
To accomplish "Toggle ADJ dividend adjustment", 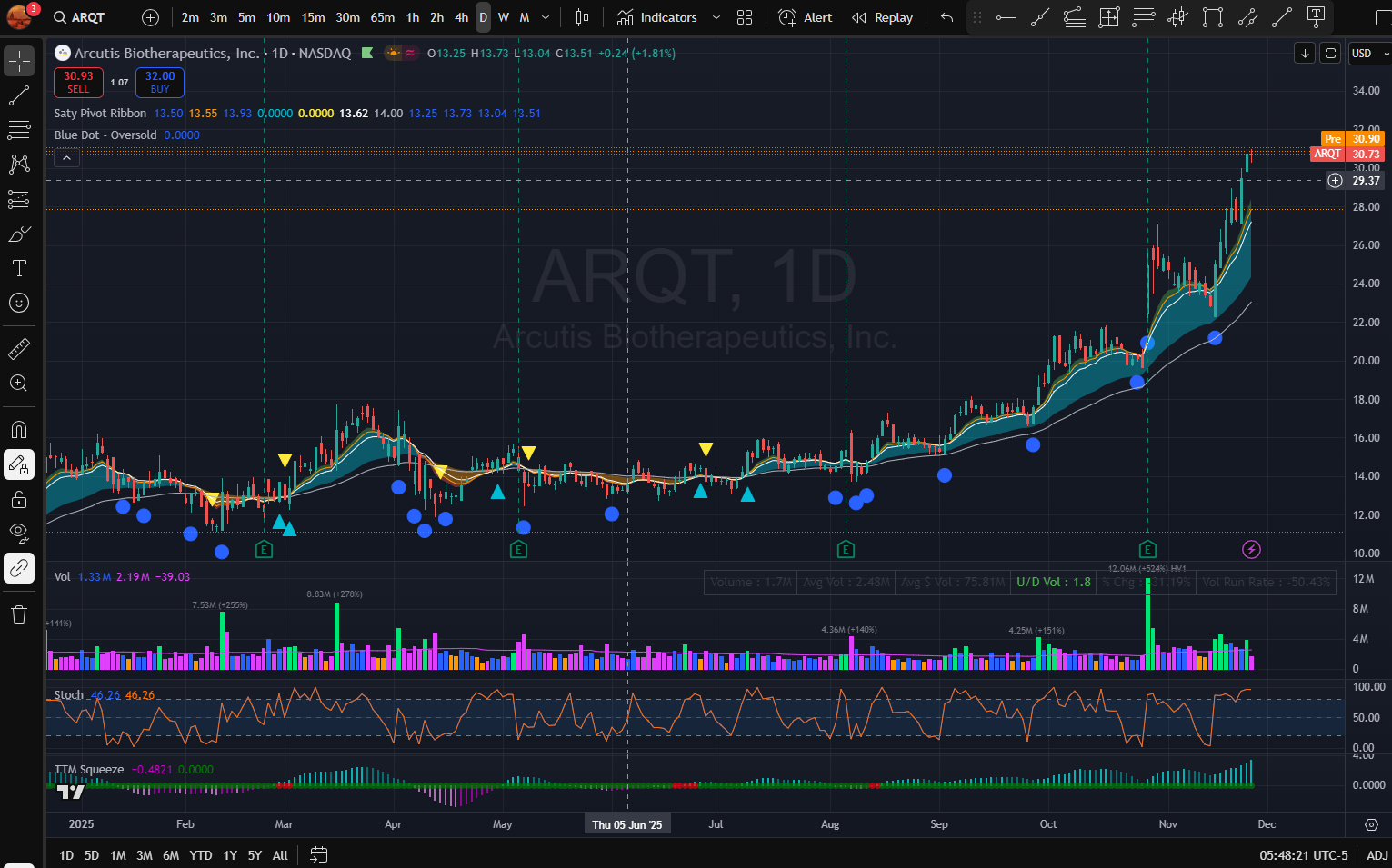I will (x=1377, y=855).
